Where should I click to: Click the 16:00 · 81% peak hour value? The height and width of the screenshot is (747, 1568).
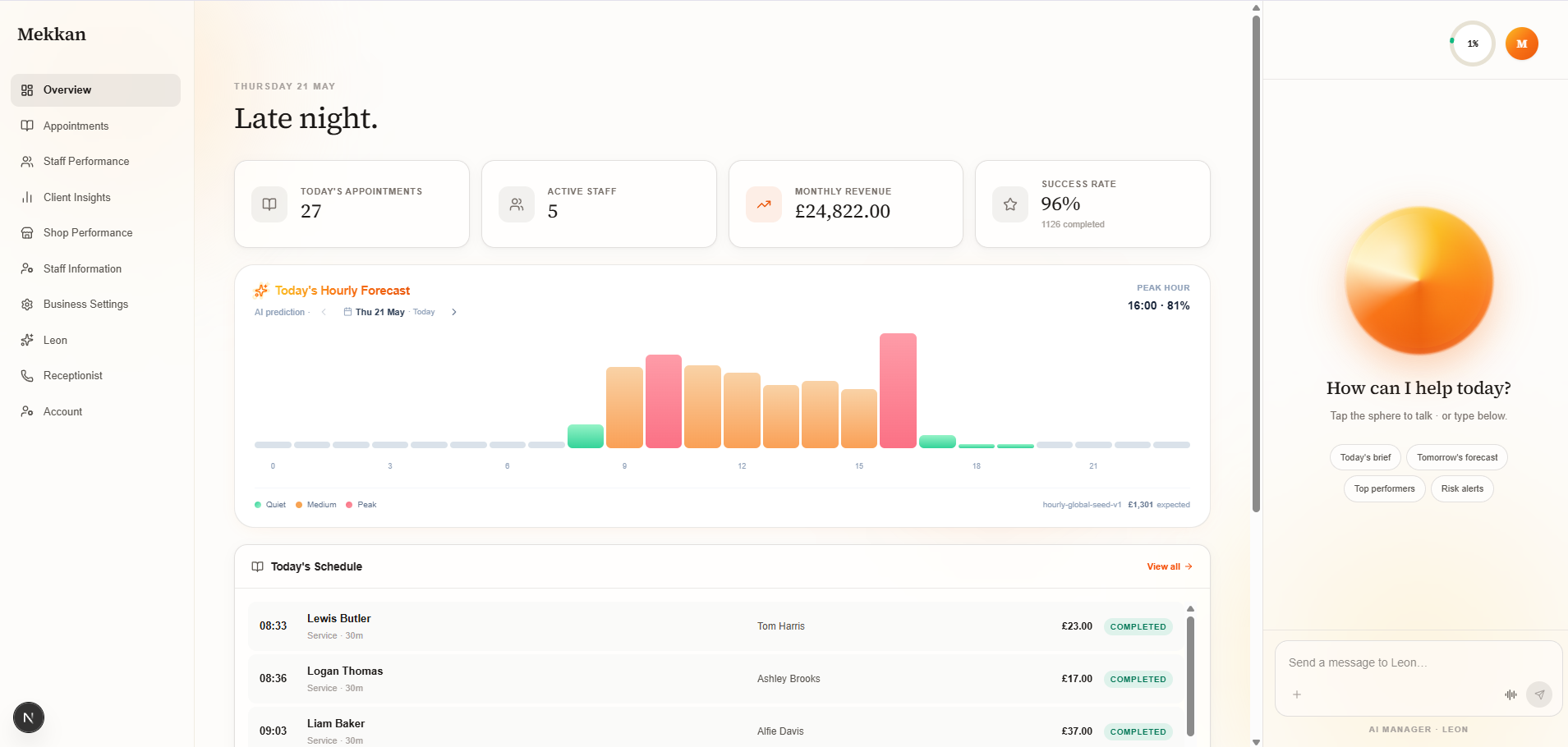(x=1158, y=305)
